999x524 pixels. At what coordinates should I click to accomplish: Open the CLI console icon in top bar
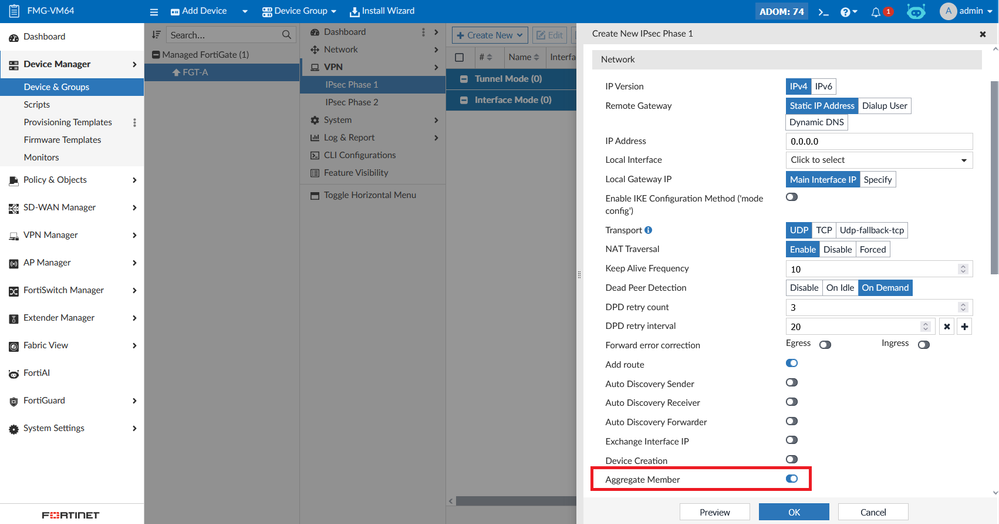point(823,11)
